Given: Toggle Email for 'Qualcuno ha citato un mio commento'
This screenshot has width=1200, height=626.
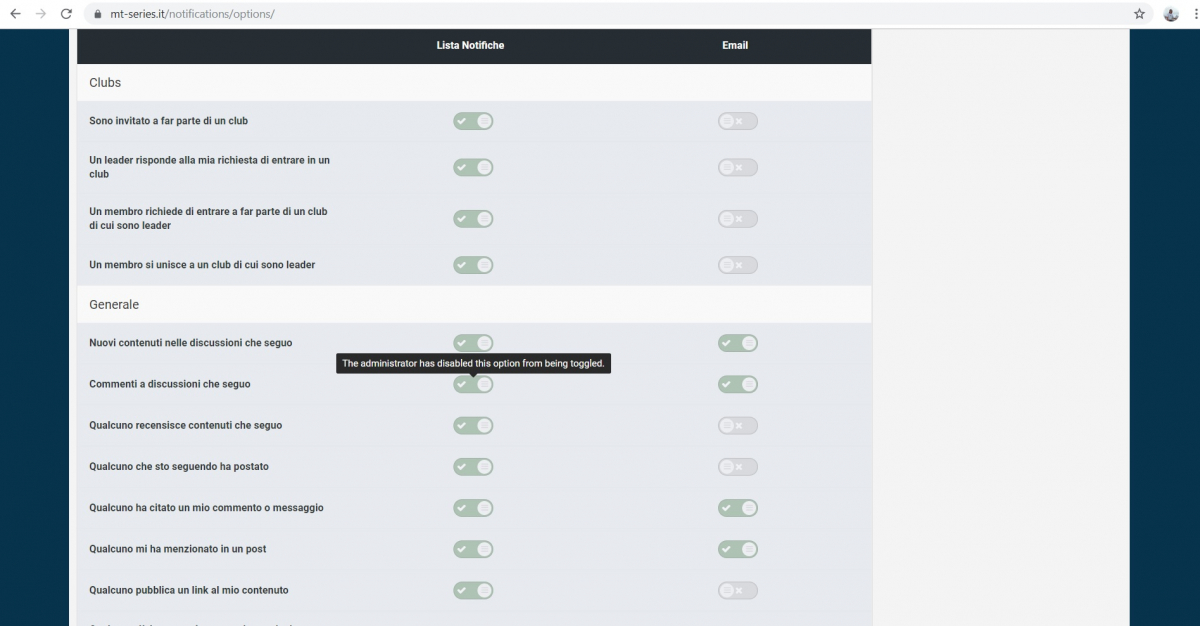Looking at the screenshot, I should point(738,508).
